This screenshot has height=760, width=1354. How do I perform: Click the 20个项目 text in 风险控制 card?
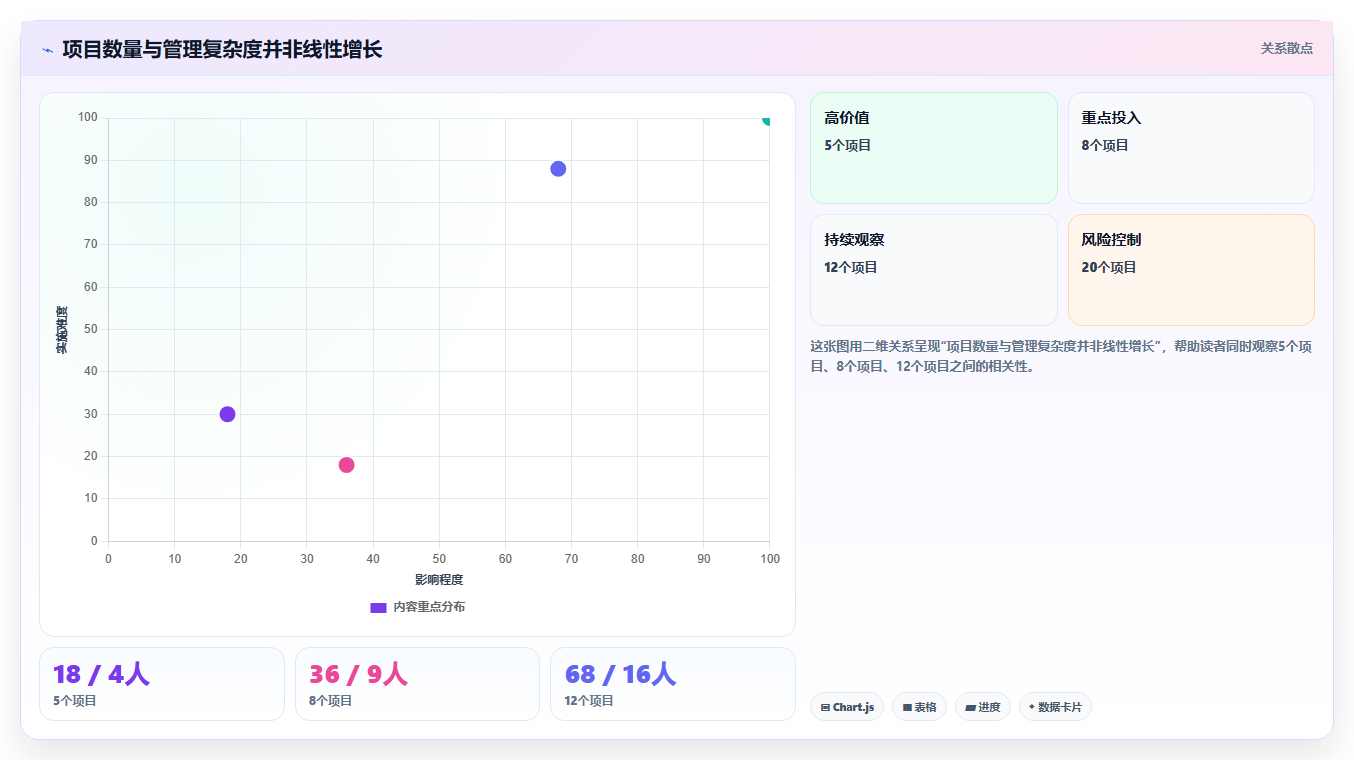click(1109, 267)
